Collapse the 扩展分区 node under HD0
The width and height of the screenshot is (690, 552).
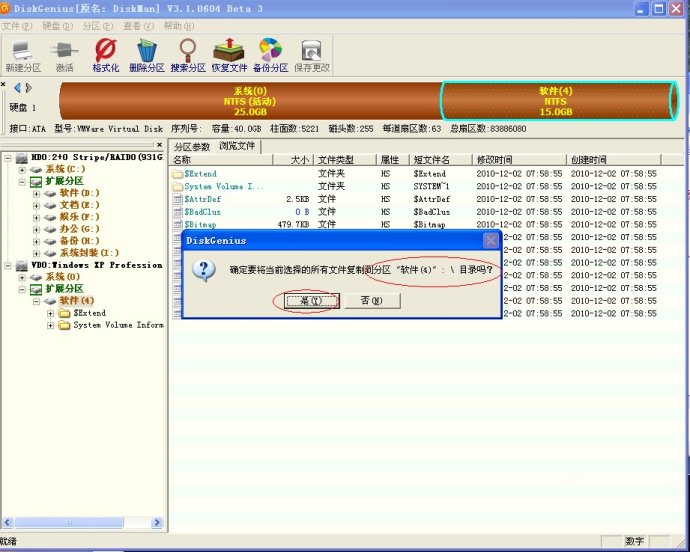pos(22,181)
